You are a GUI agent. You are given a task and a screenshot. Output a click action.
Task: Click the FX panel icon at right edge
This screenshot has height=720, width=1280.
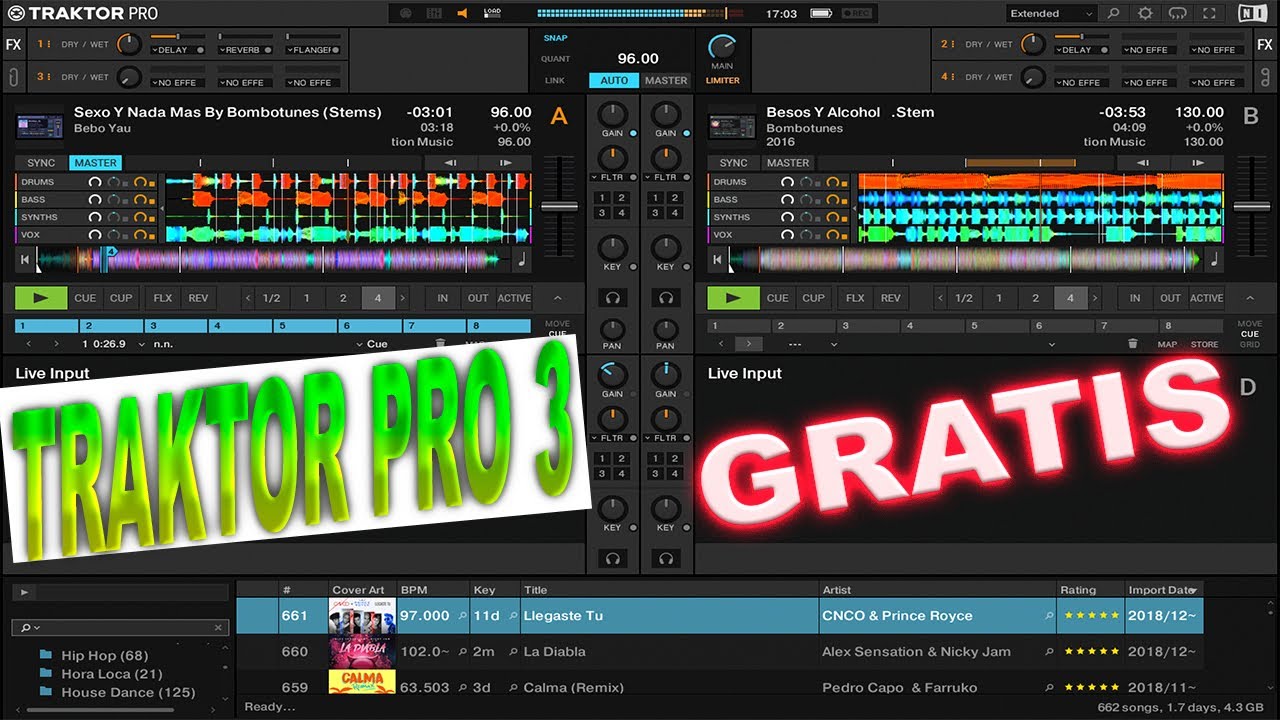pyautogui.click(x=1265, y=45)
